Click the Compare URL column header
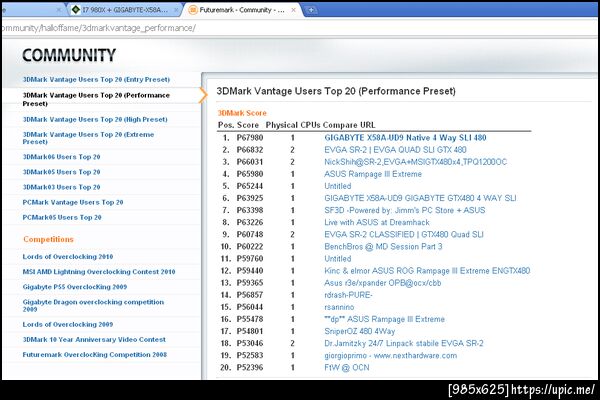 [349, 125]
